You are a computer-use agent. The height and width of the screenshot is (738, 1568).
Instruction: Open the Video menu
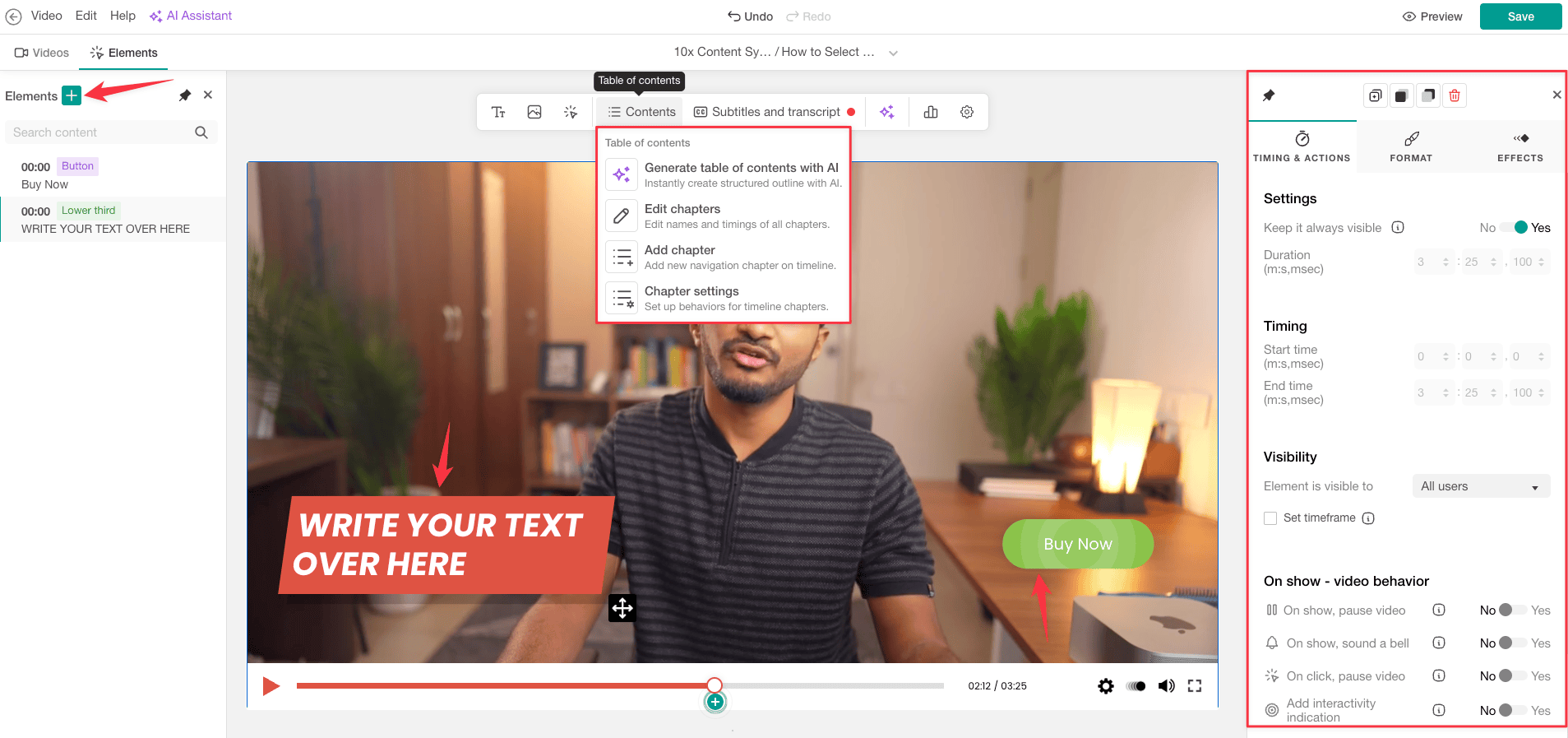(x=47, y=16)
